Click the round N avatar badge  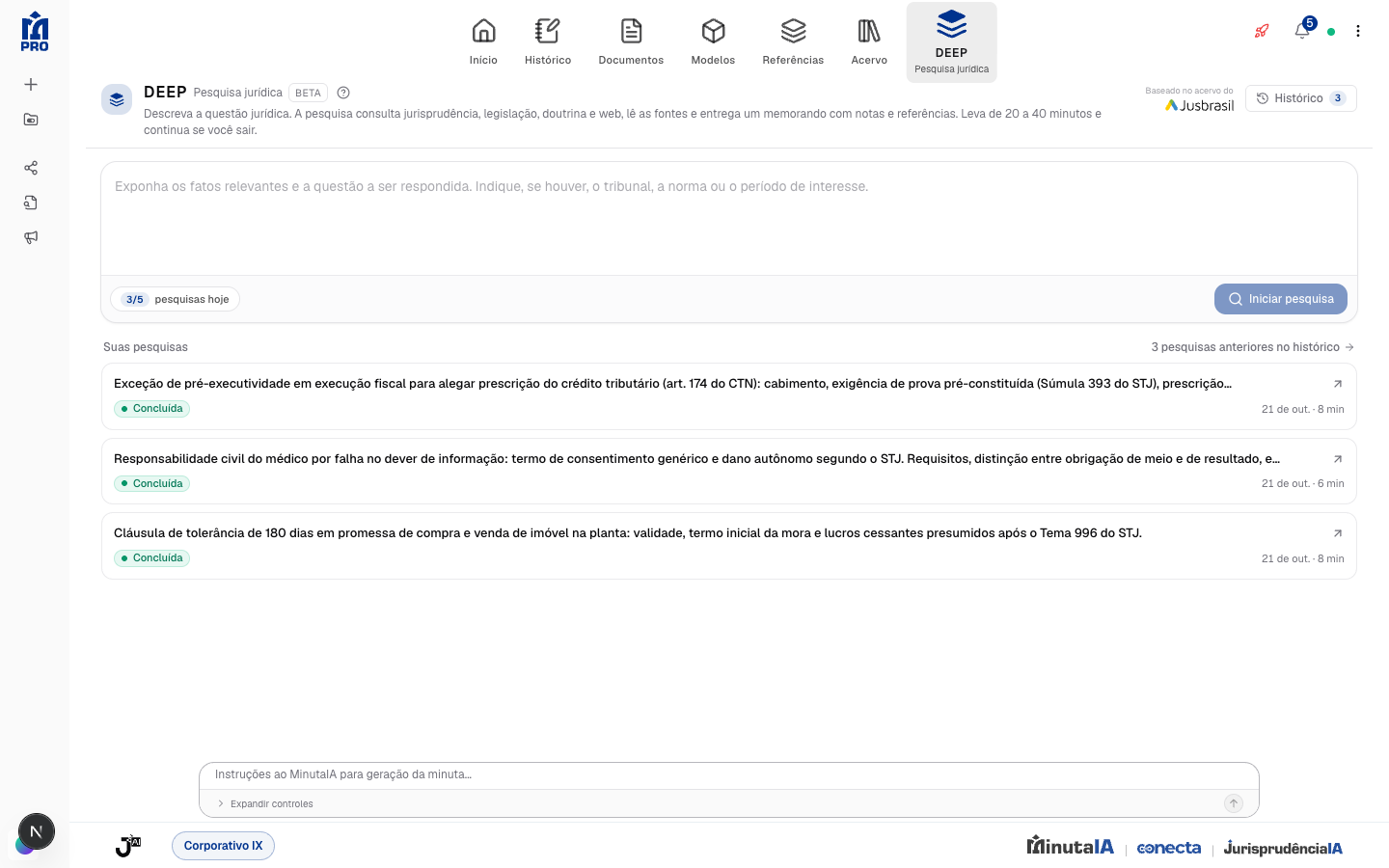[x=37, y=831]
